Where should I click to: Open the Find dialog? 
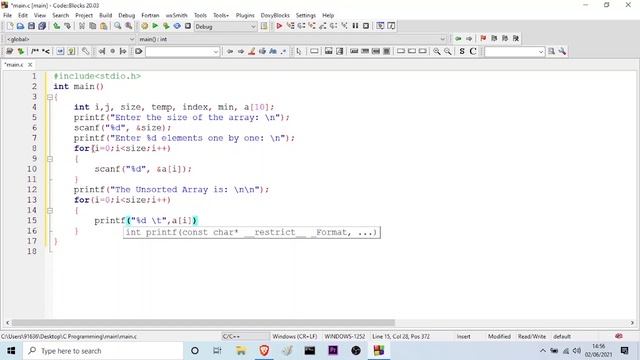coord(118,26)
